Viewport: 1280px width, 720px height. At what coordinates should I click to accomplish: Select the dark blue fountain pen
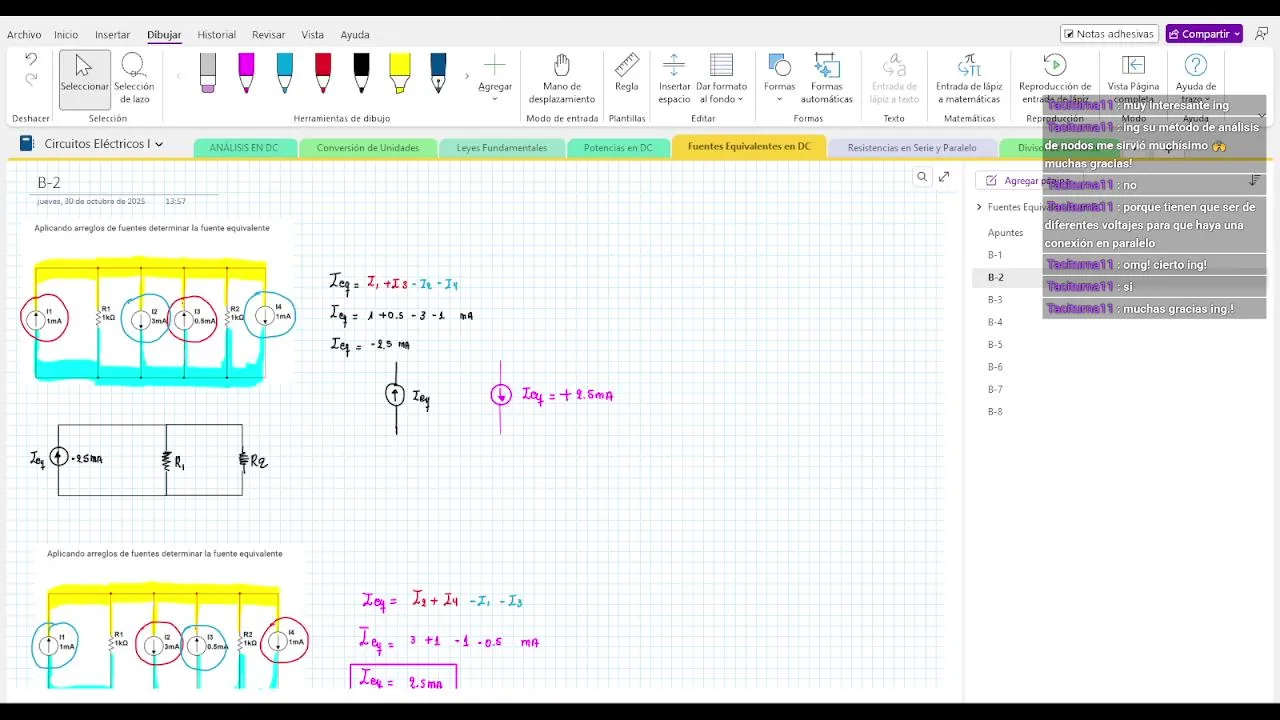(x=438, y=73)
